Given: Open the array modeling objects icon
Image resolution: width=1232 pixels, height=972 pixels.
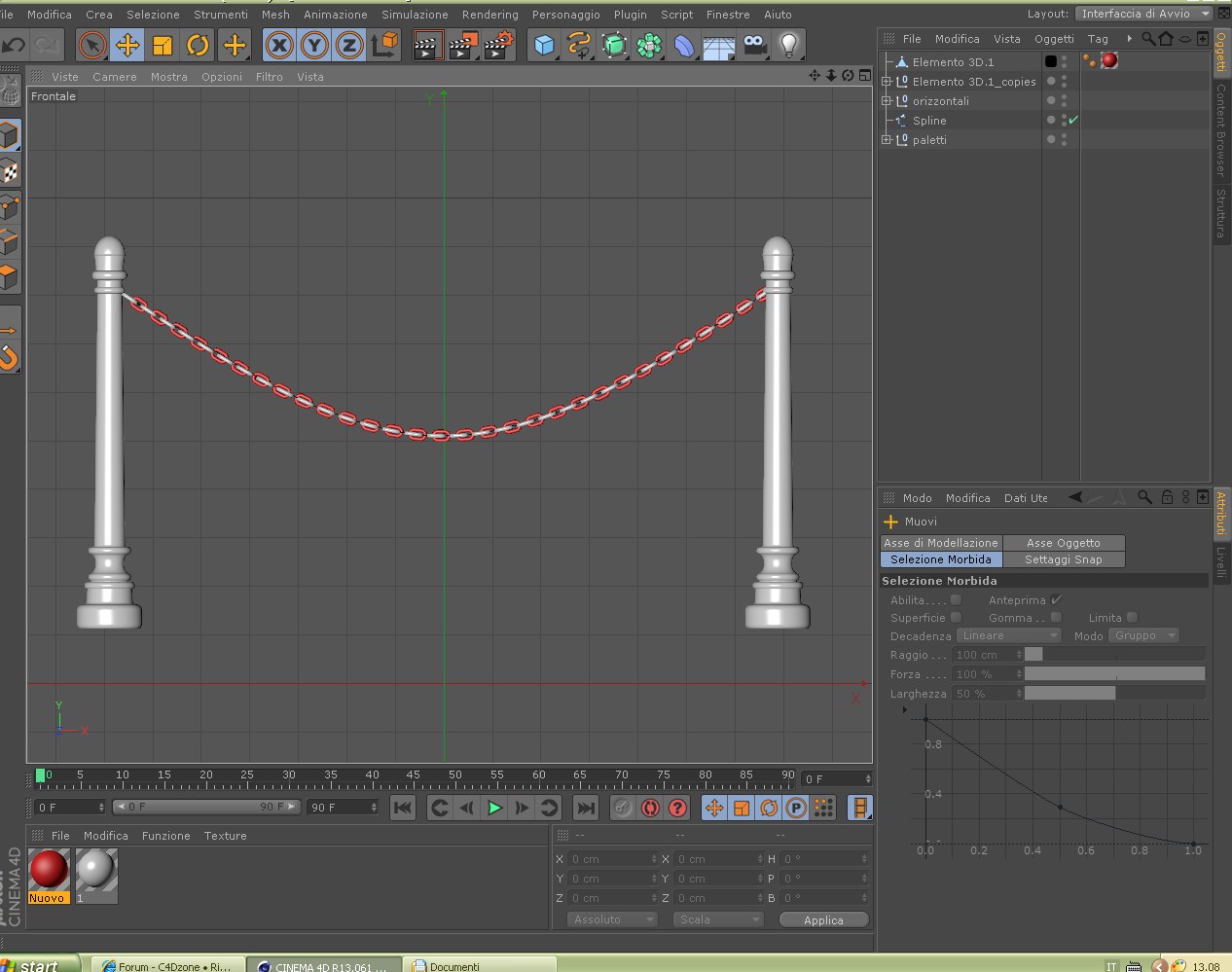Looking at the screenshot, I should point(649,45).
